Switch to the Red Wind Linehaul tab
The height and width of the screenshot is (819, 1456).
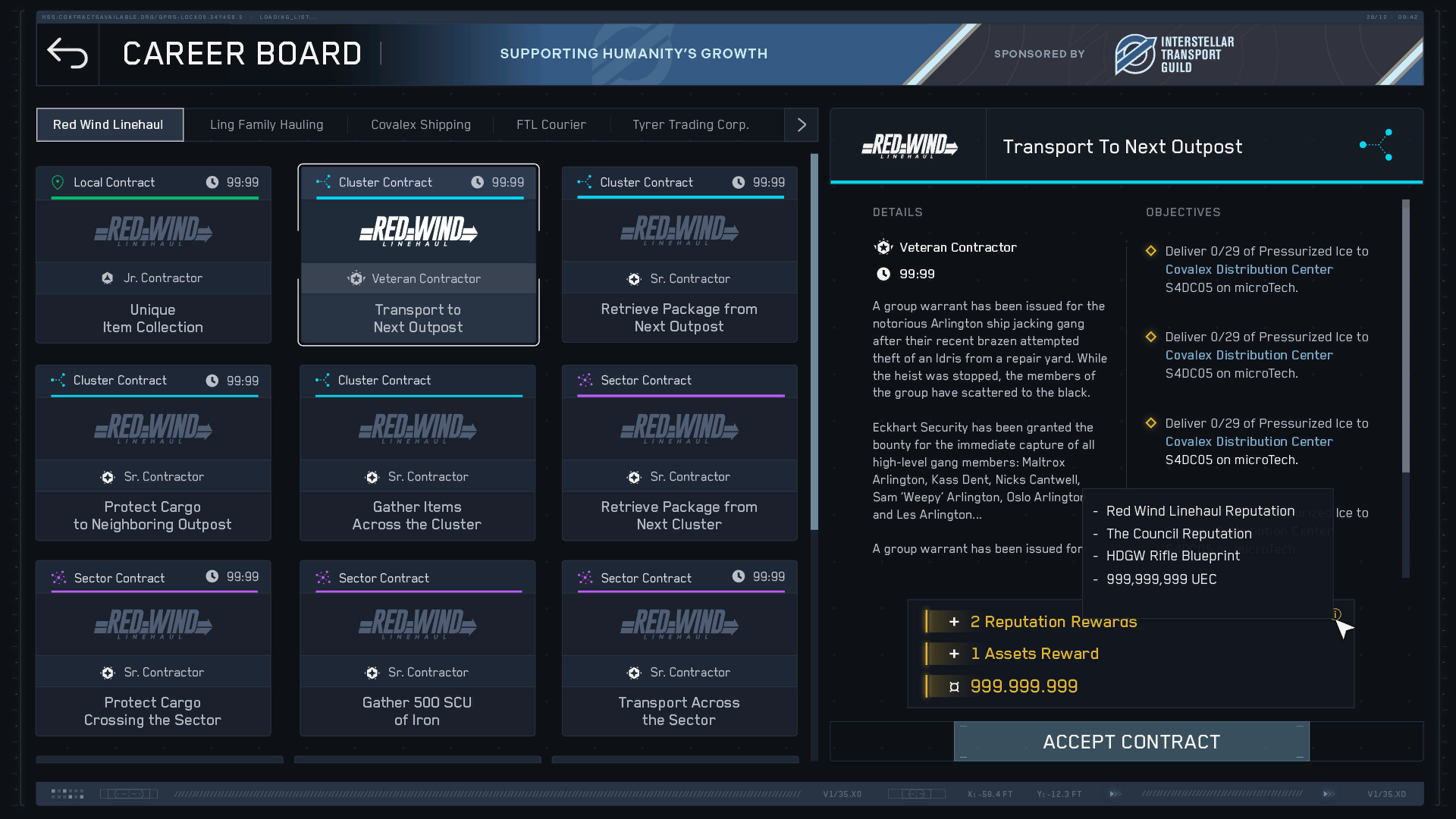pos(109,124)
